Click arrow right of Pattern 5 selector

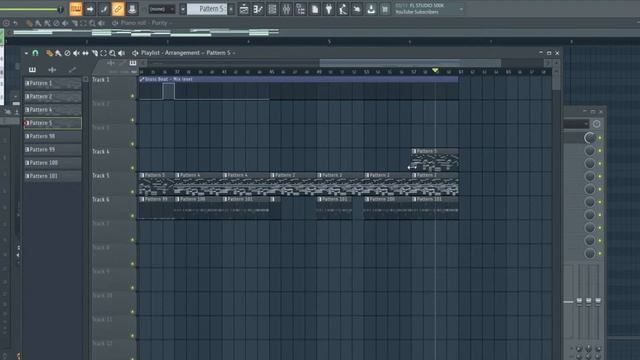tap(231, 9)
